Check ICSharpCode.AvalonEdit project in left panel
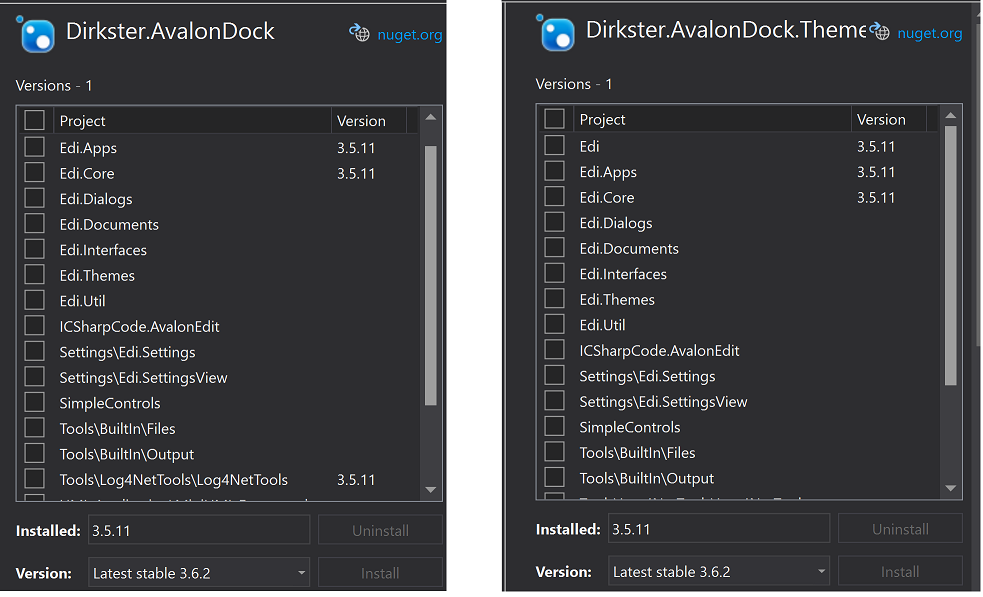This screenshot has height=597, width=983. (x=34, y=326)
